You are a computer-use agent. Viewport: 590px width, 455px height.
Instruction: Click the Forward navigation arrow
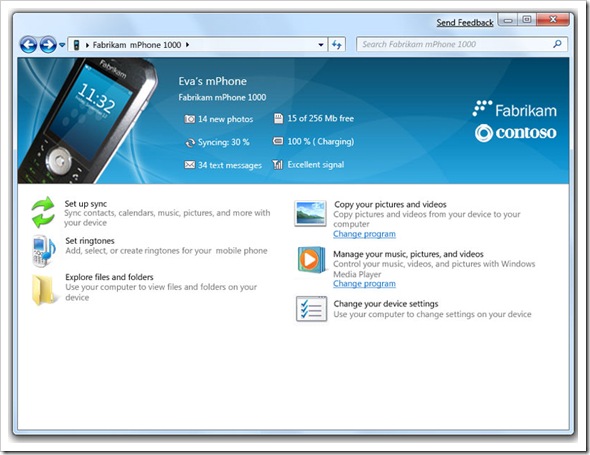[48, 45]
